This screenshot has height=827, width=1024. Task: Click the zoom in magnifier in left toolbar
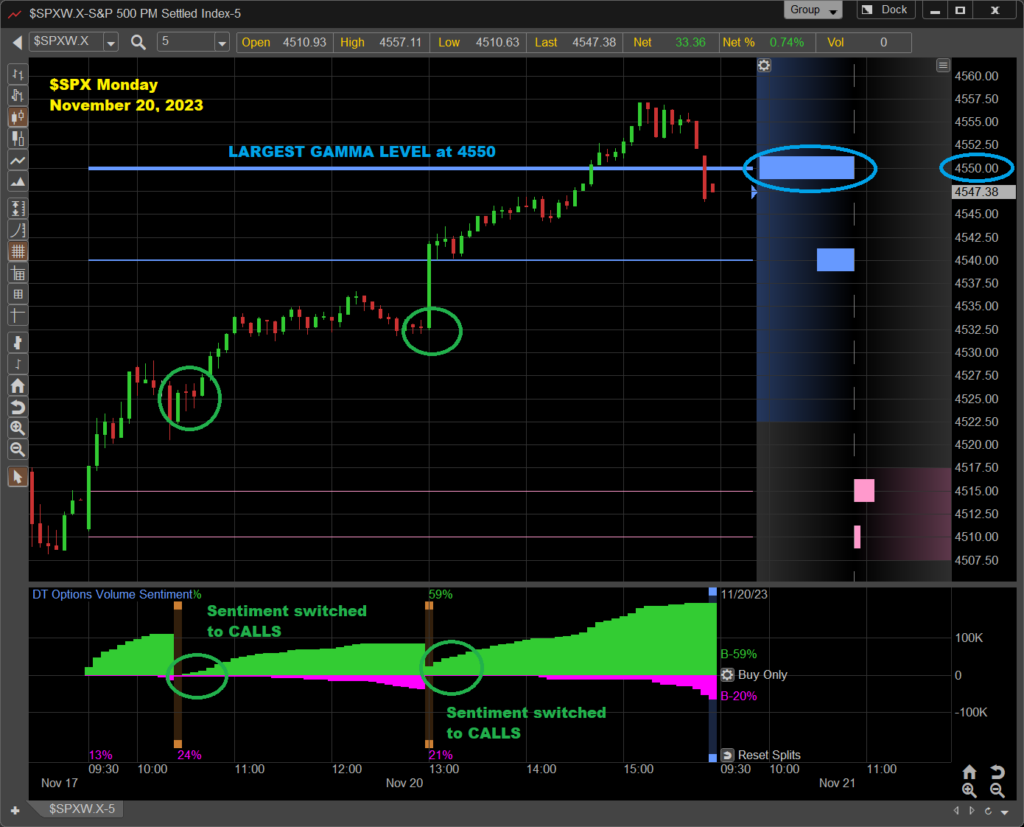[17, 428]
